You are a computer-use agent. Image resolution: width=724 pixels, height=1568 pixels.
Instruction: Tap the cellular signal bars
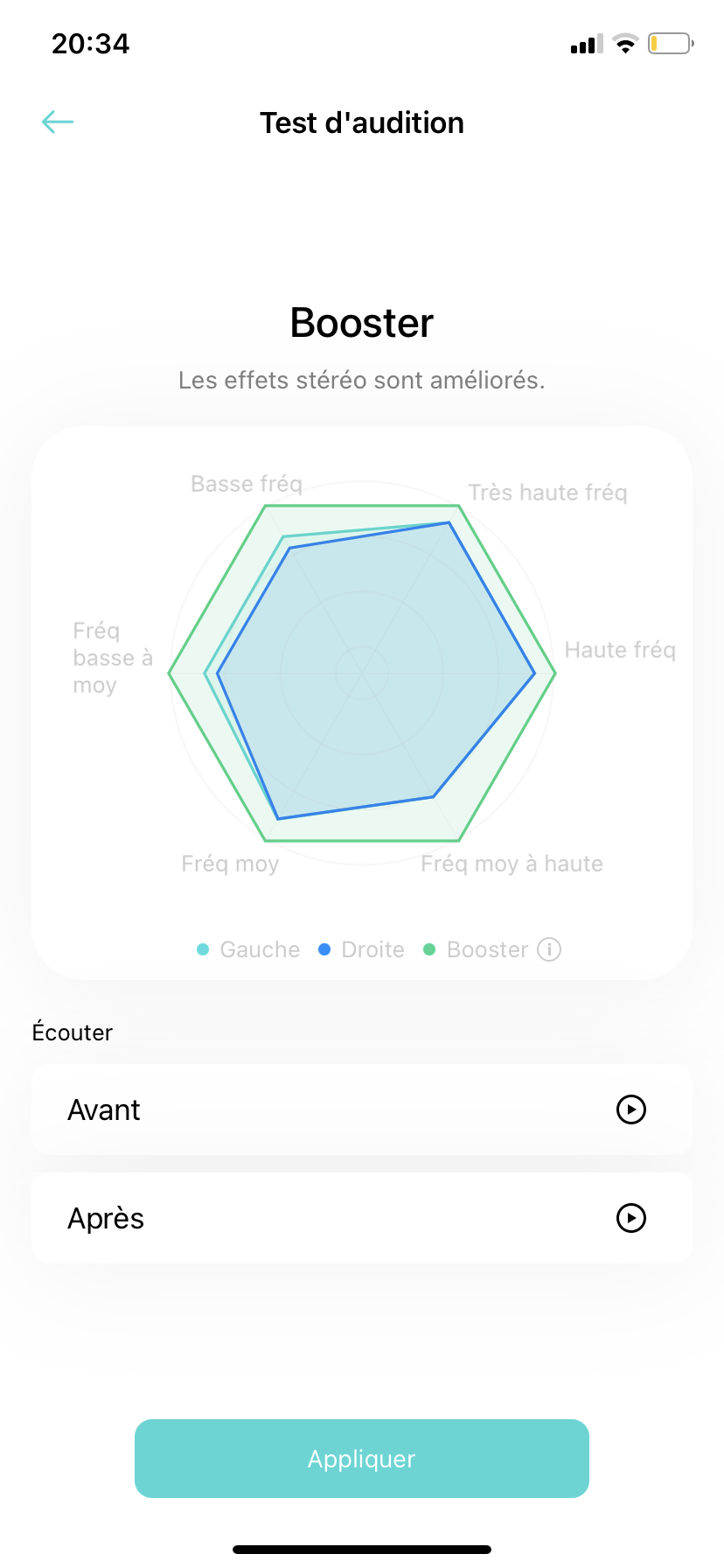coord(587,44)
